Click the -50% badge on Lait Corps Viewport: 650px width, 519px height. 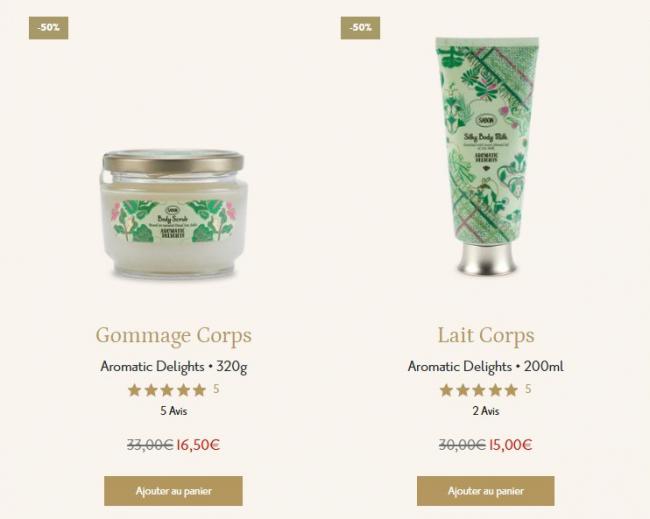tap(360, 28)
